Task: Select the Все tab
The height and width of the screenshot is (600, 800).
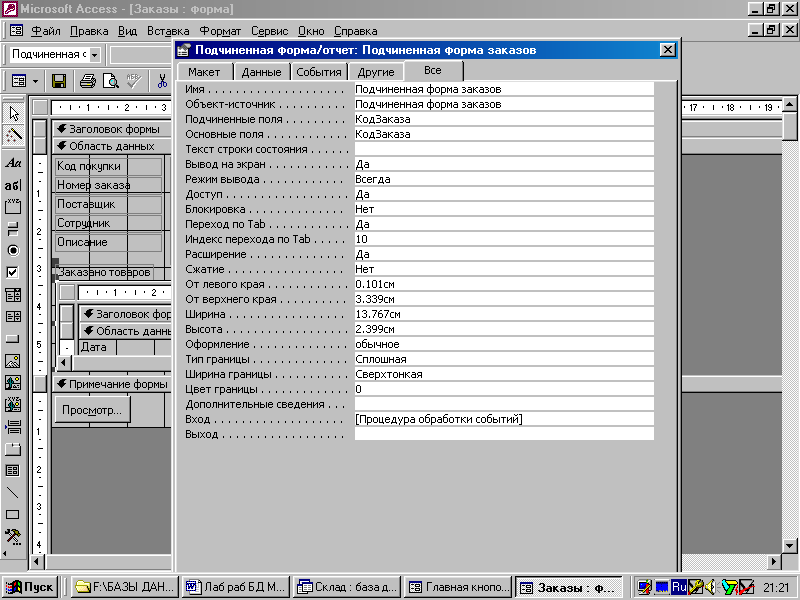Action: (x=433, y=70)
